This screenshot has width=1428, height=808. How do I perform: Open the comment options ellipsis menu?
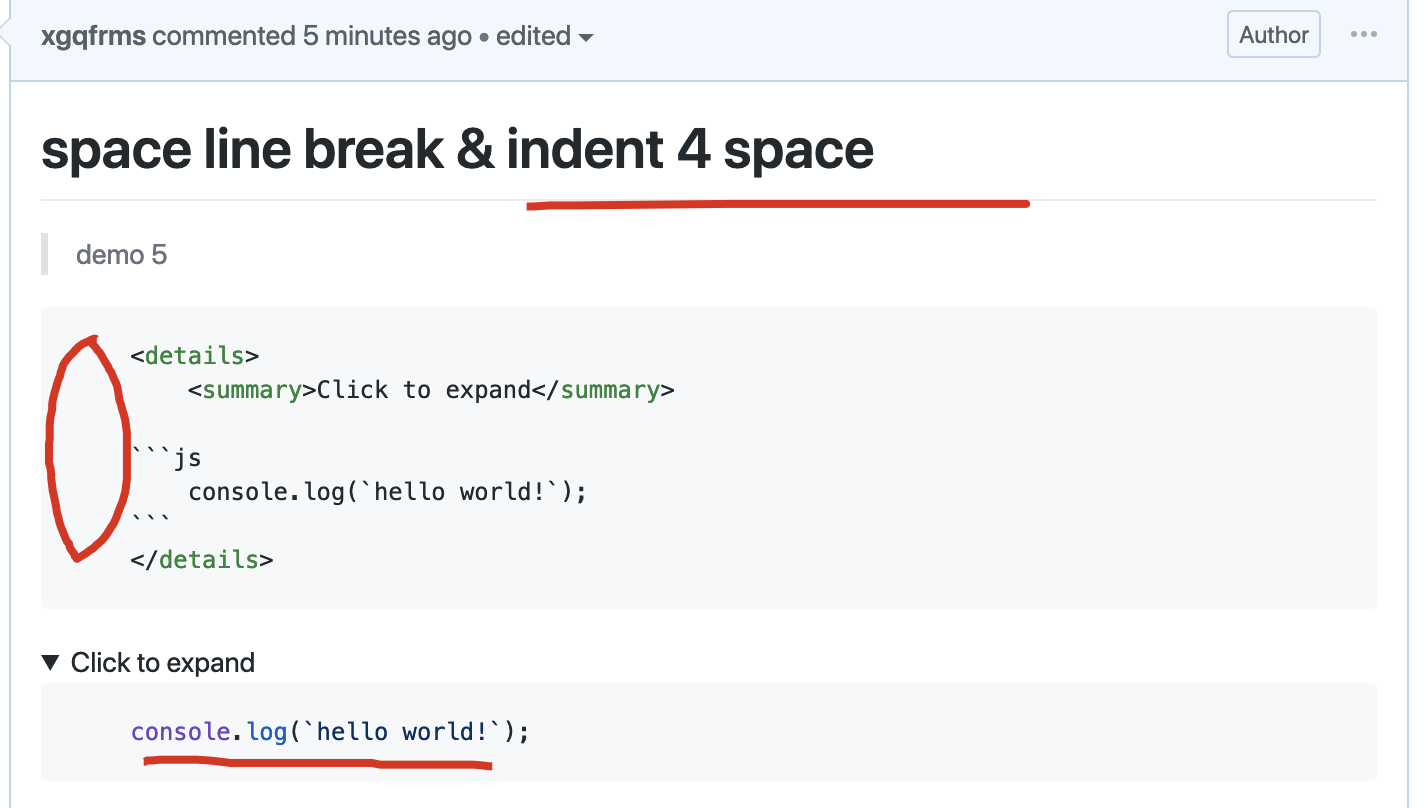point(1364,35)
